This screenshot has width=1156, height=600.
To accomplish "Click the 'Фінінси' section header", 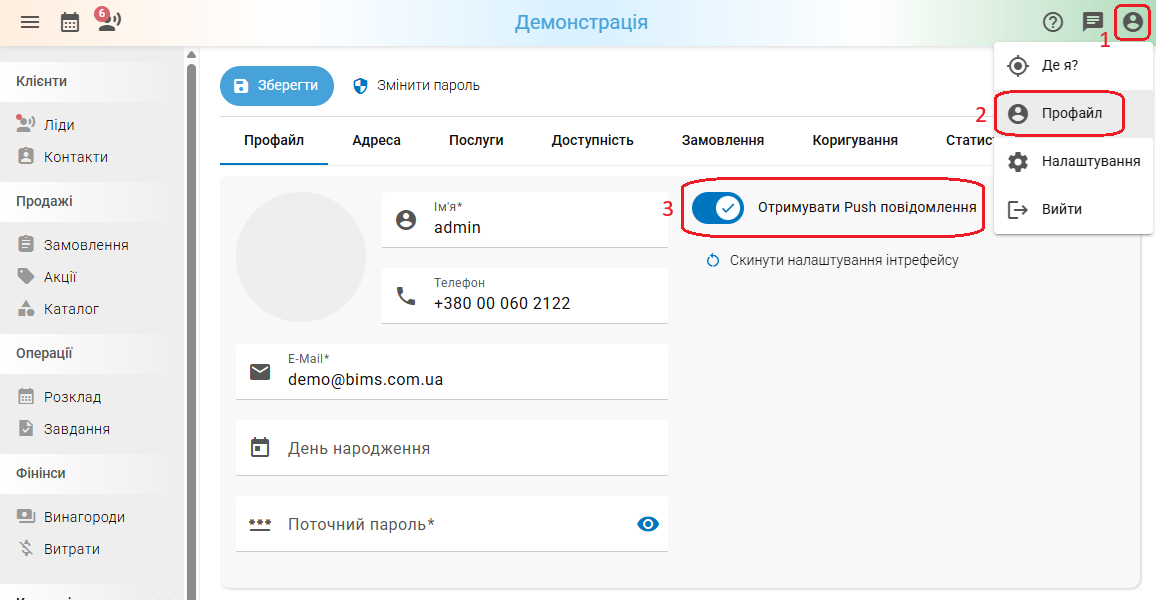I will [x=41, y=473].
